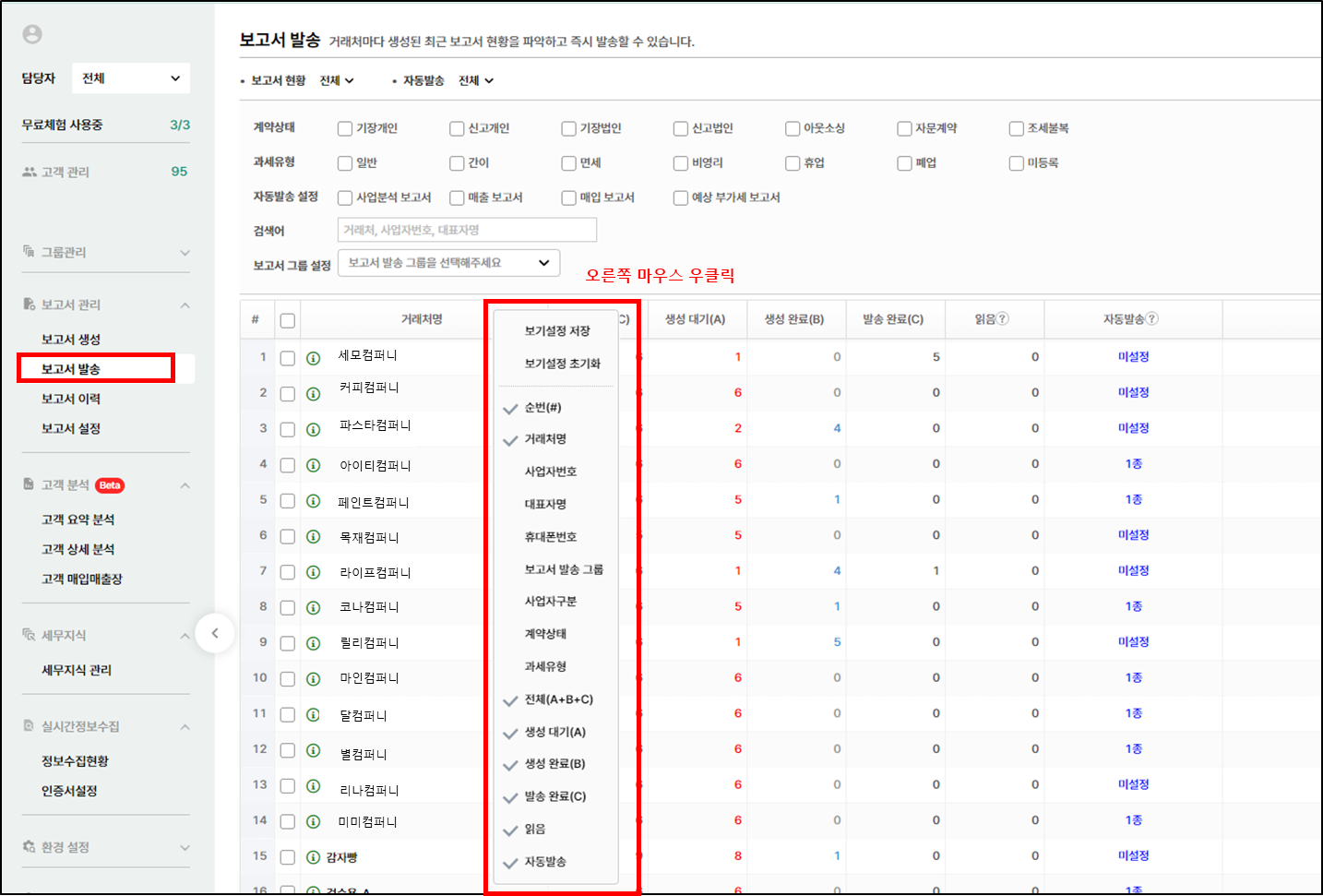Open the 담당자 전체 dropdown

(131, 78)
